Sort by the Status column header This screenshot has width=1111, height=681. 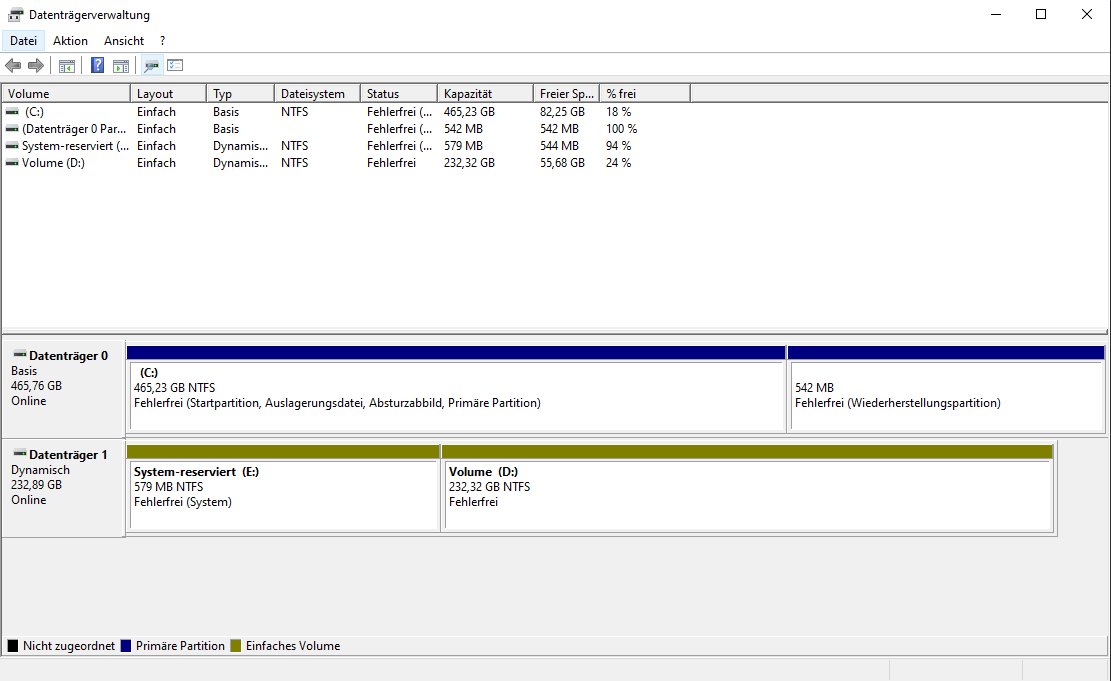click(x=399, y=94)
